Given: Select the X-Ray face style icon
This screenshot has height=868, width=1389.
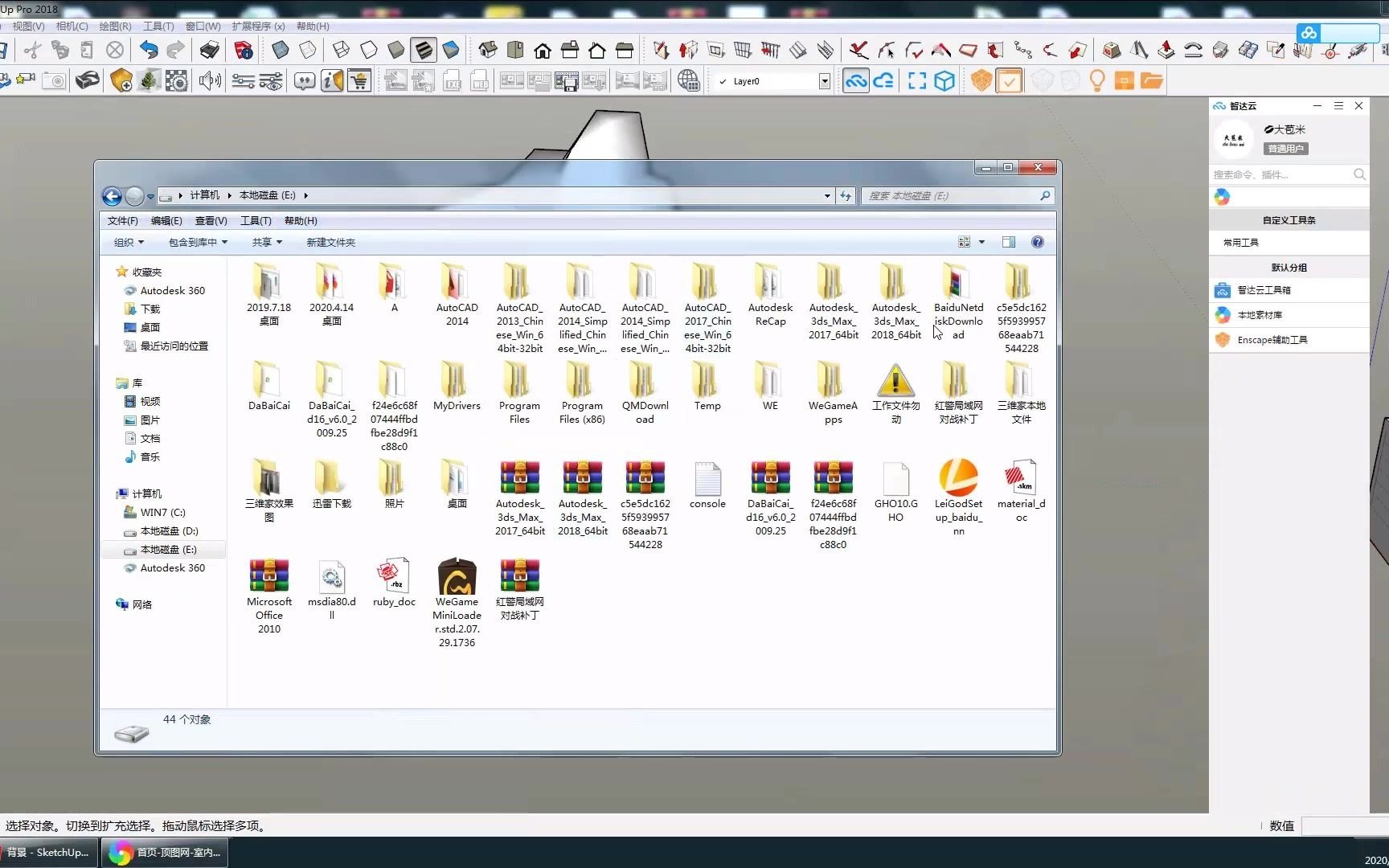Looking at the screenshot, I should (x=281, y=50).
